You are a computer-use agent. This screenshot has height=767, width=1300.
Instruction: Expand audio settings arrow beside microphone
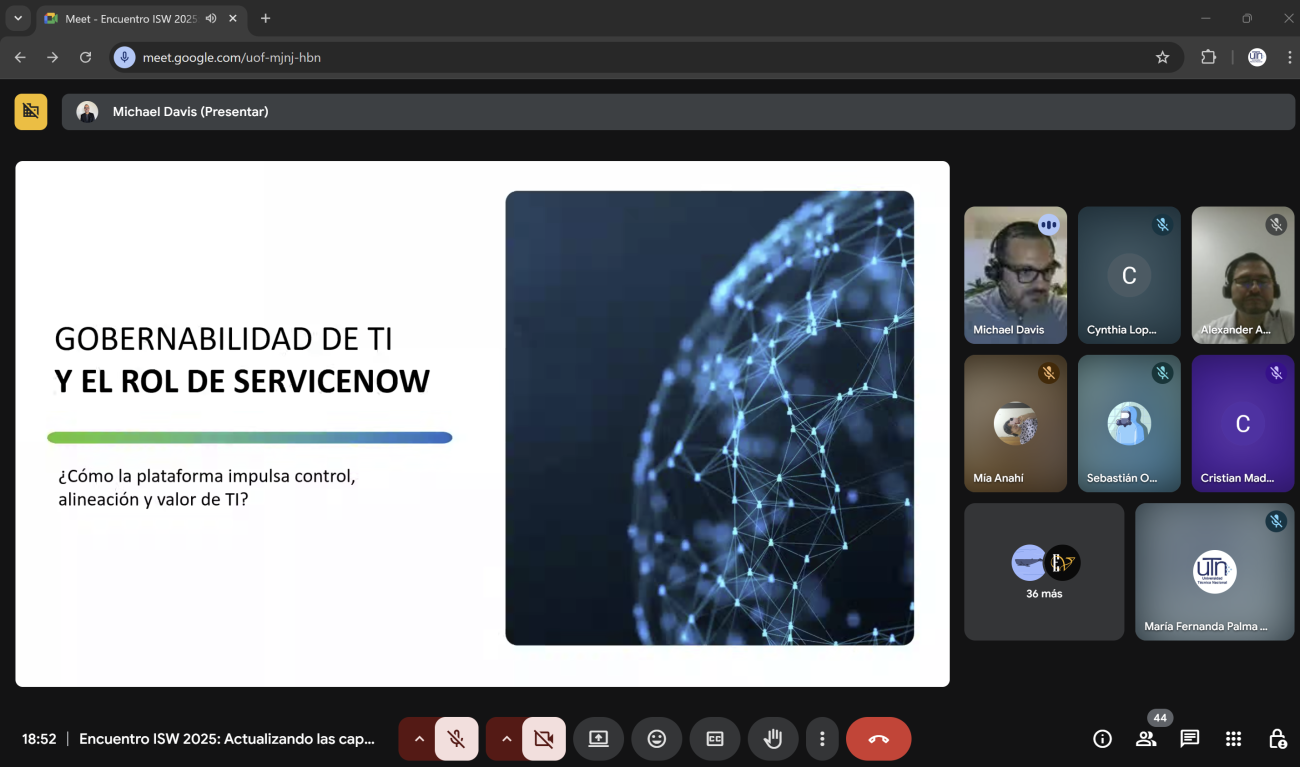coord(419,739)
